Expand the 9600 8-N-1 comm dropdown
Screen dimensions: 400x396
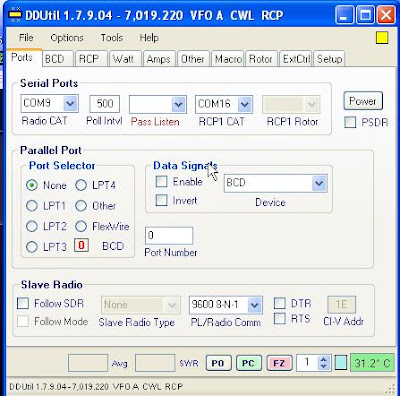point(255,305)
